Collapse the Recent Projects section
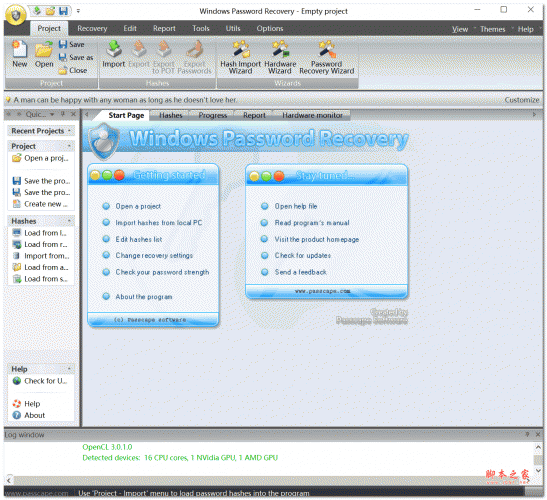The height and width of the screenshot is (500, 547). coord(69,131)
